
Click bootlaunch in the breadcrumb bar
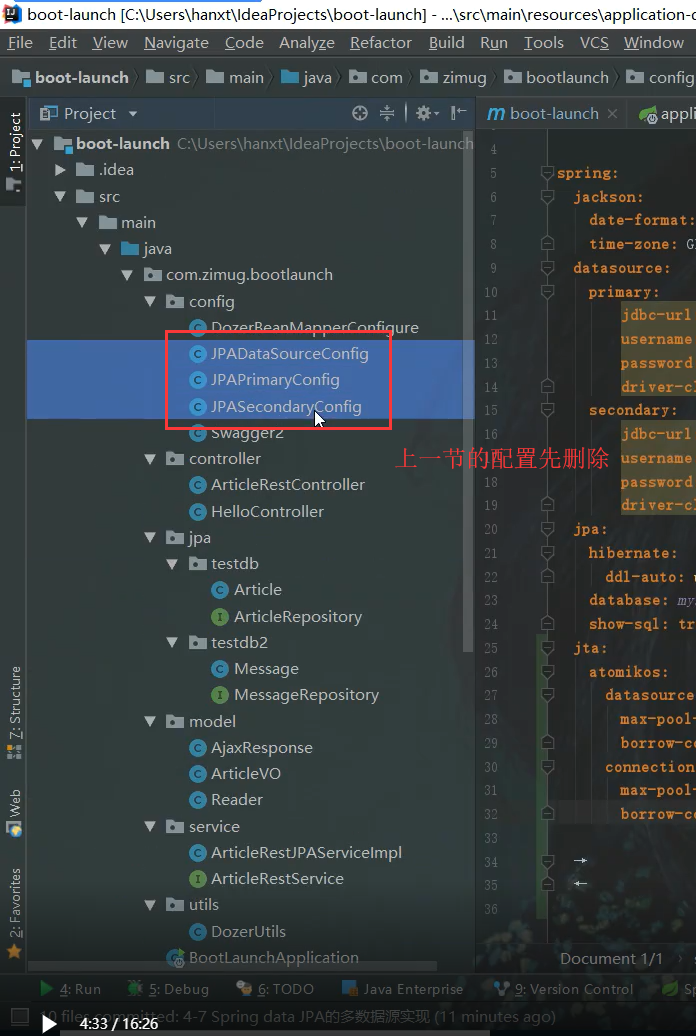pos(567,78)
